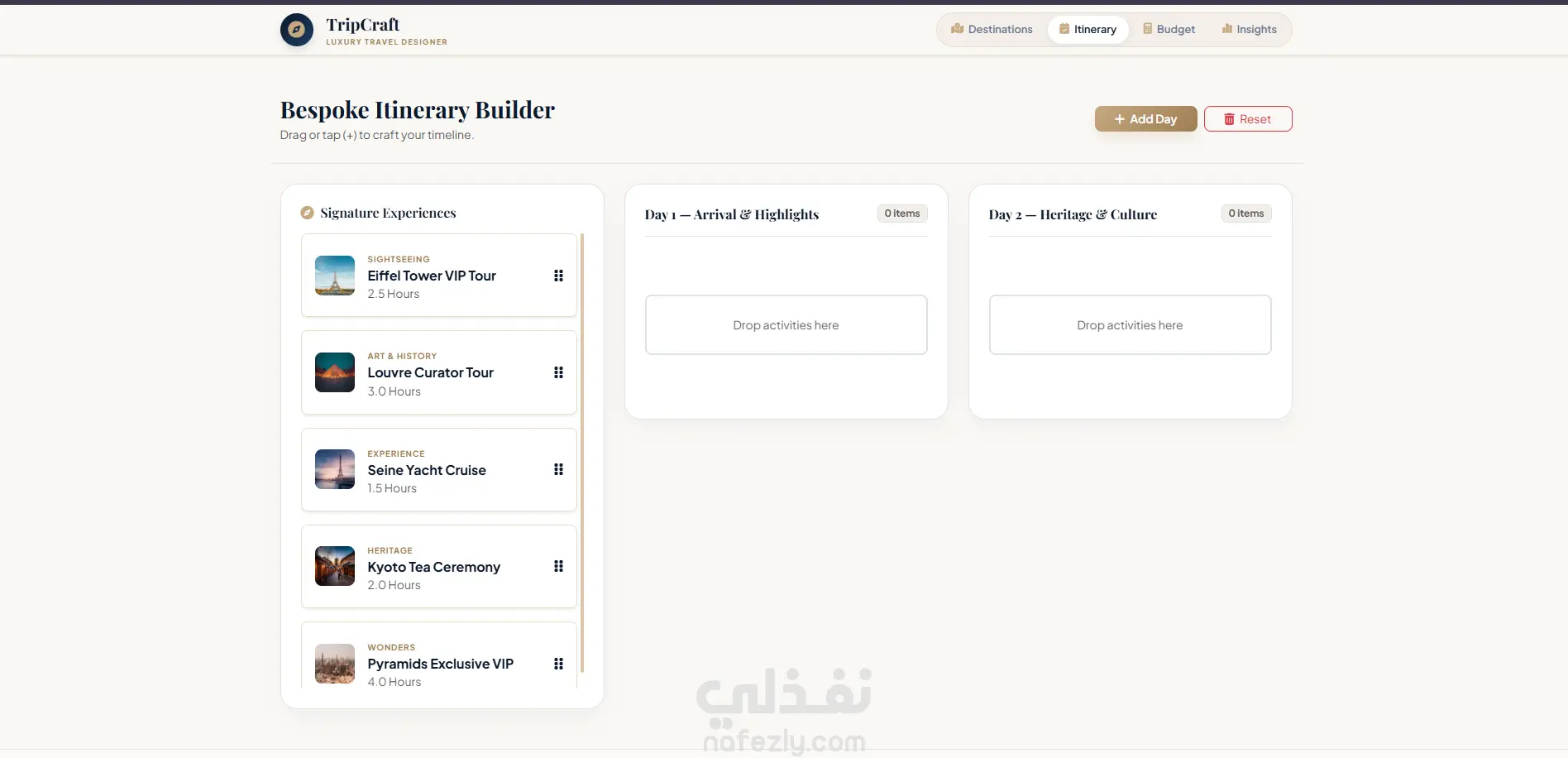
Task: Click the Day 1 drop activities zone
Action: click(786, 325)
